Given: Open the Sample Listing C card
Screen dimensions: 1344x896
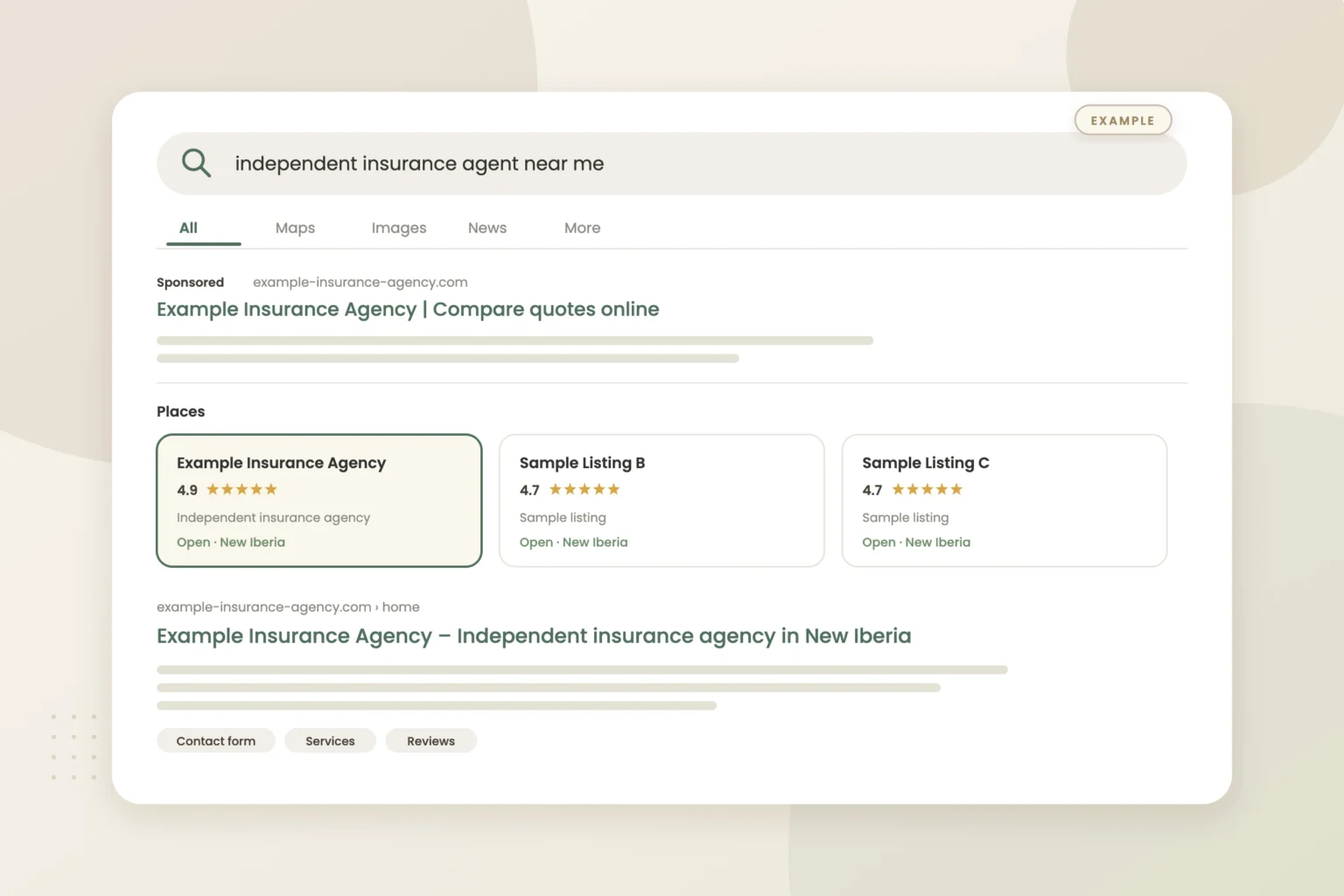Looking at the screenshot, I should [x=1004, y=500].
